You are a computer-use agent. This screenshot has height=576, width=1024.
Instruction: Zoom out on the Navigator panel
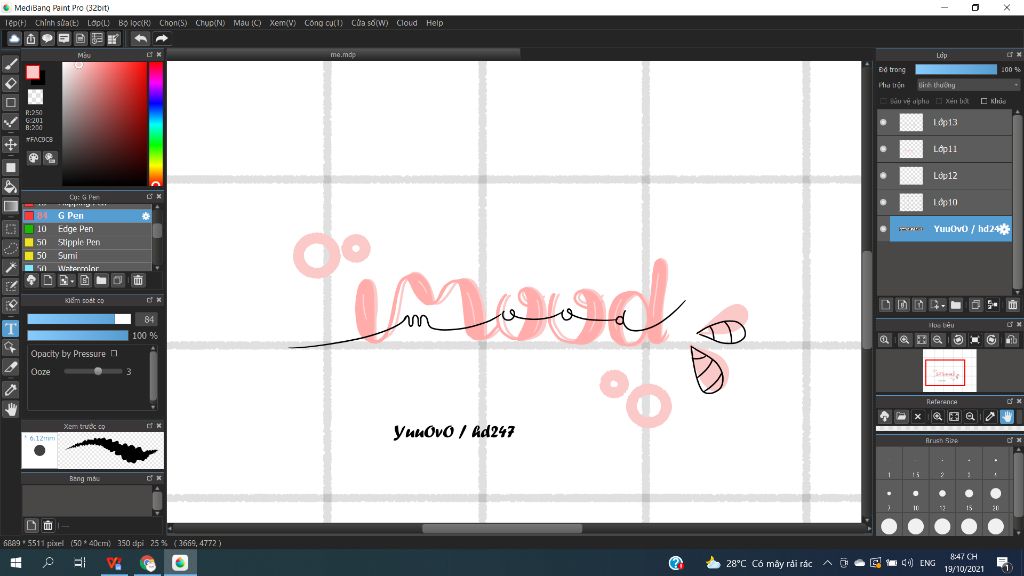pyautogui.click(x=938, y=340)
